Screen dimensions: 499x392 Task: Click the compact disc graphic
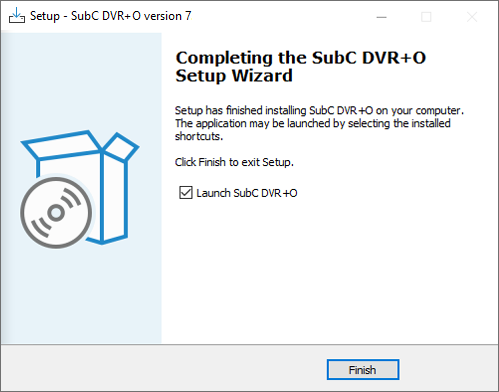click(56, 213)
